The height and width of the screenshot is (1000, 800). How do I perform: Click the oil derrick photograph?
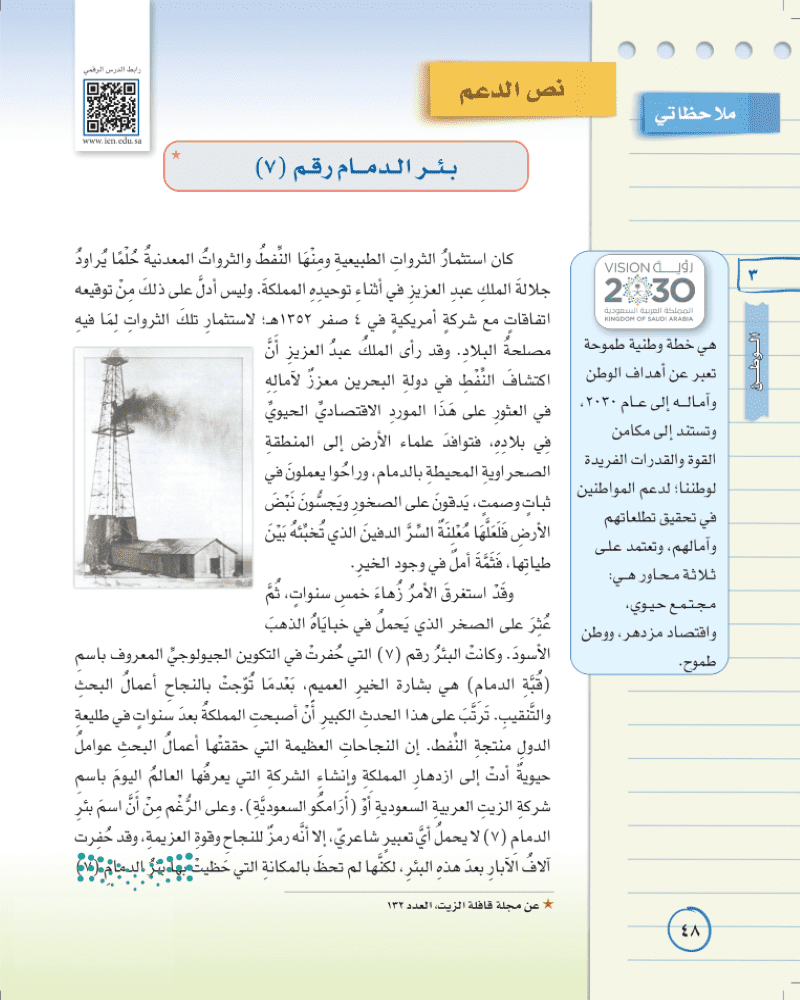pos(164,467)
